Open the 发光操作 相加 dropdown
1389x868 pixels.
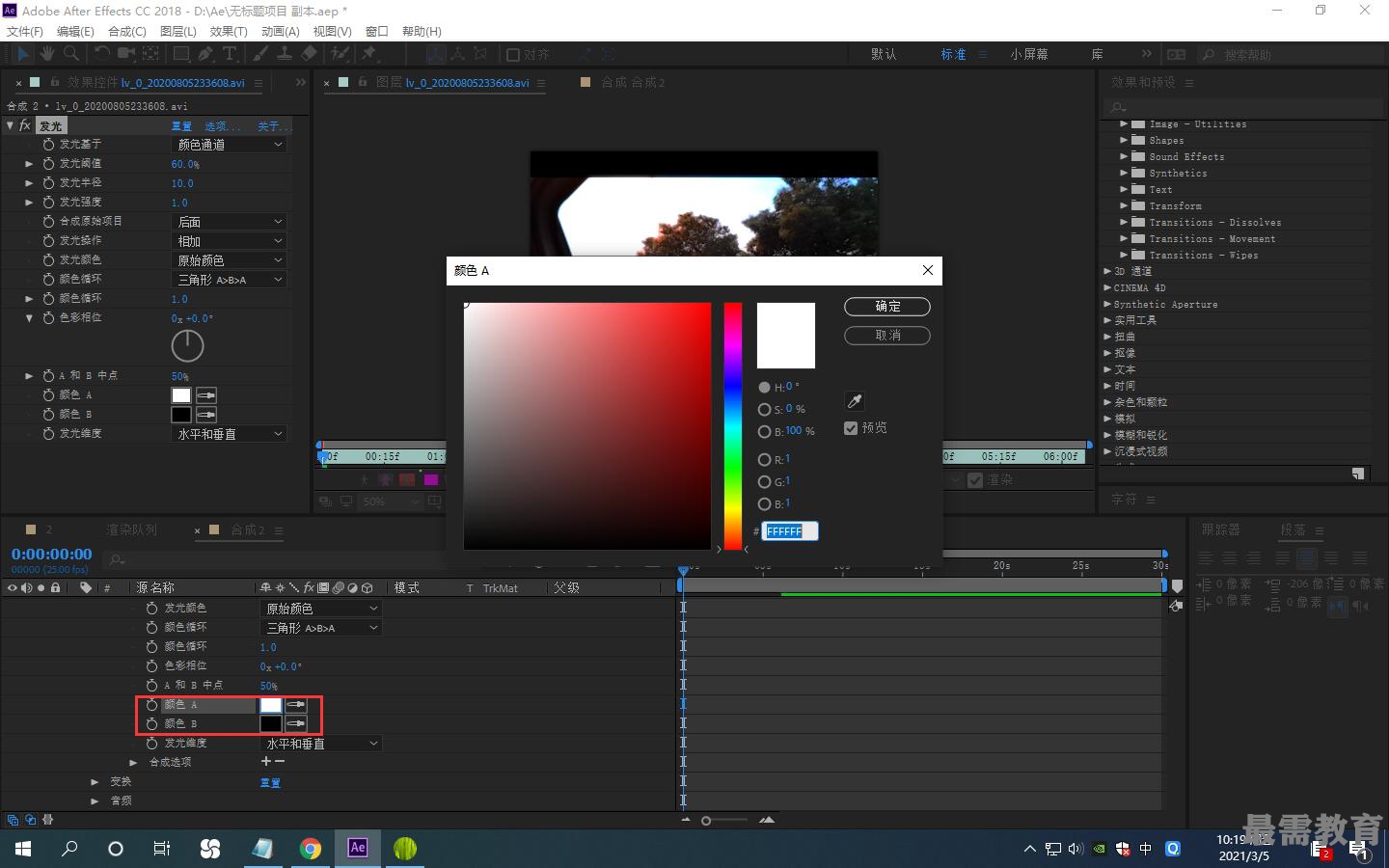pyautogui.click(x=230, y=241)
